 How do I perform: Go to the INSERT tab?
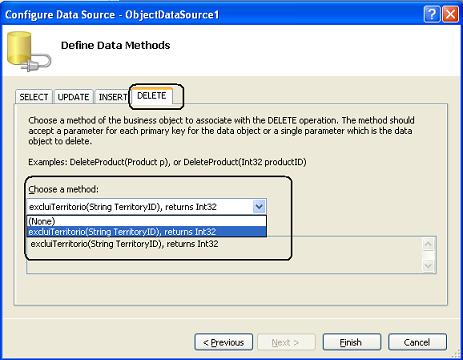112,97
